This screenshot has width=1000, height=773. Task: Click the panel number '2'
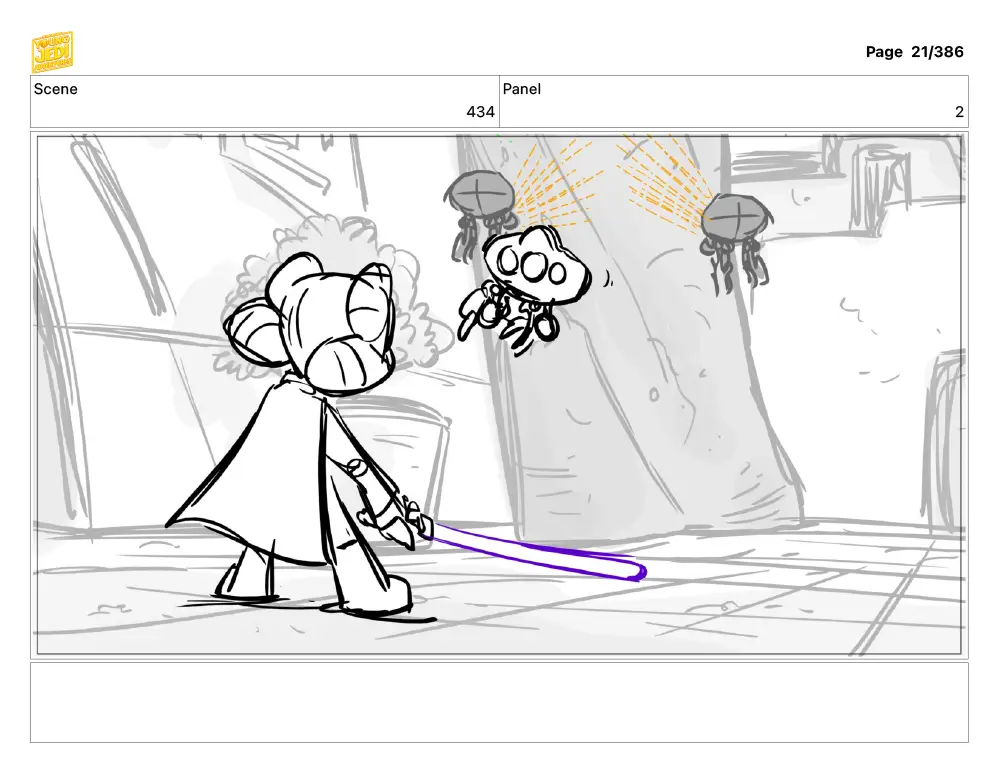[x=959, y=112]
